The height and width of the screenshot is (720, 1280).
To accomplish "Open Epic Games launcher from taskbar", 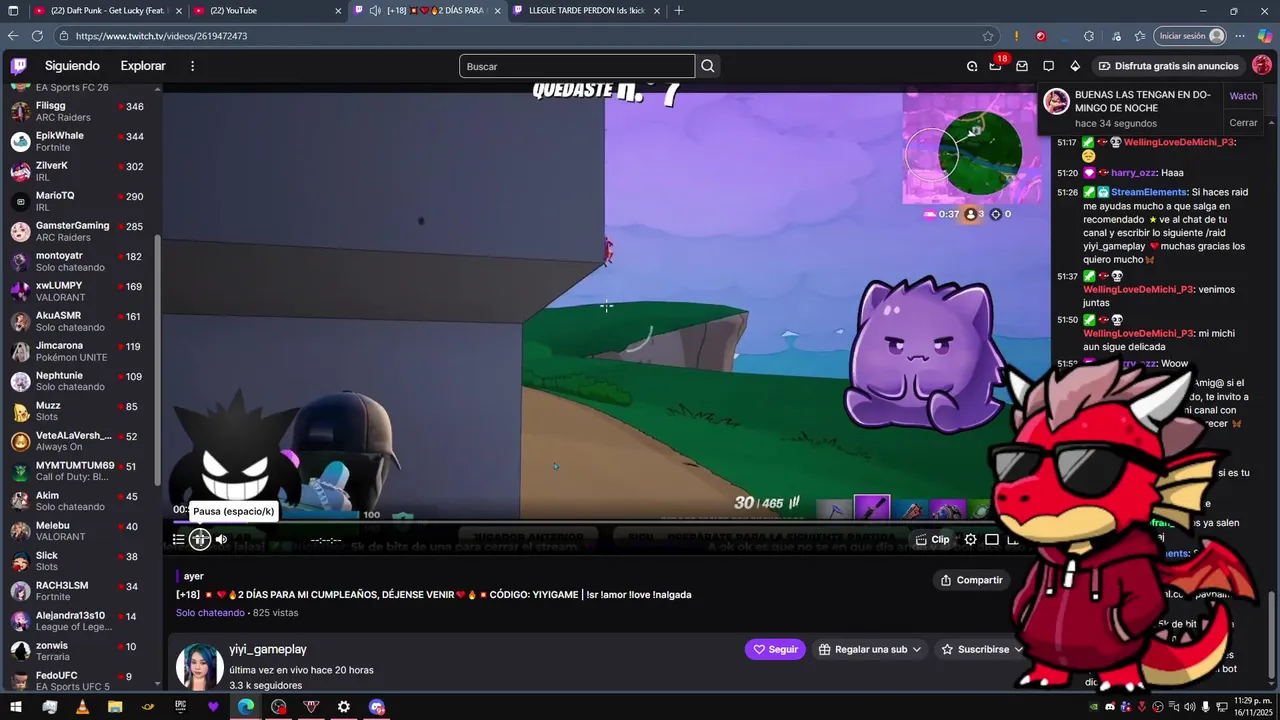I will [180, 707].
